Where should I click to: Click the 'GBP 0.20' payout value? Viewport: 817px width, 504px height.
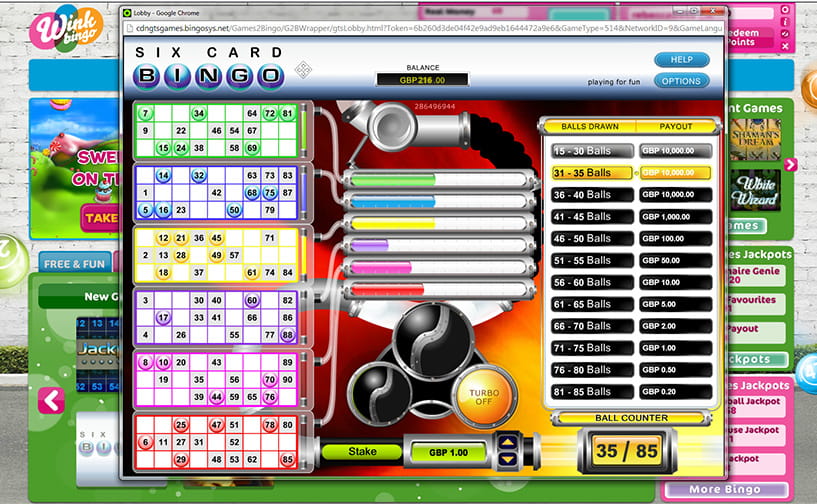click(675, 392)
